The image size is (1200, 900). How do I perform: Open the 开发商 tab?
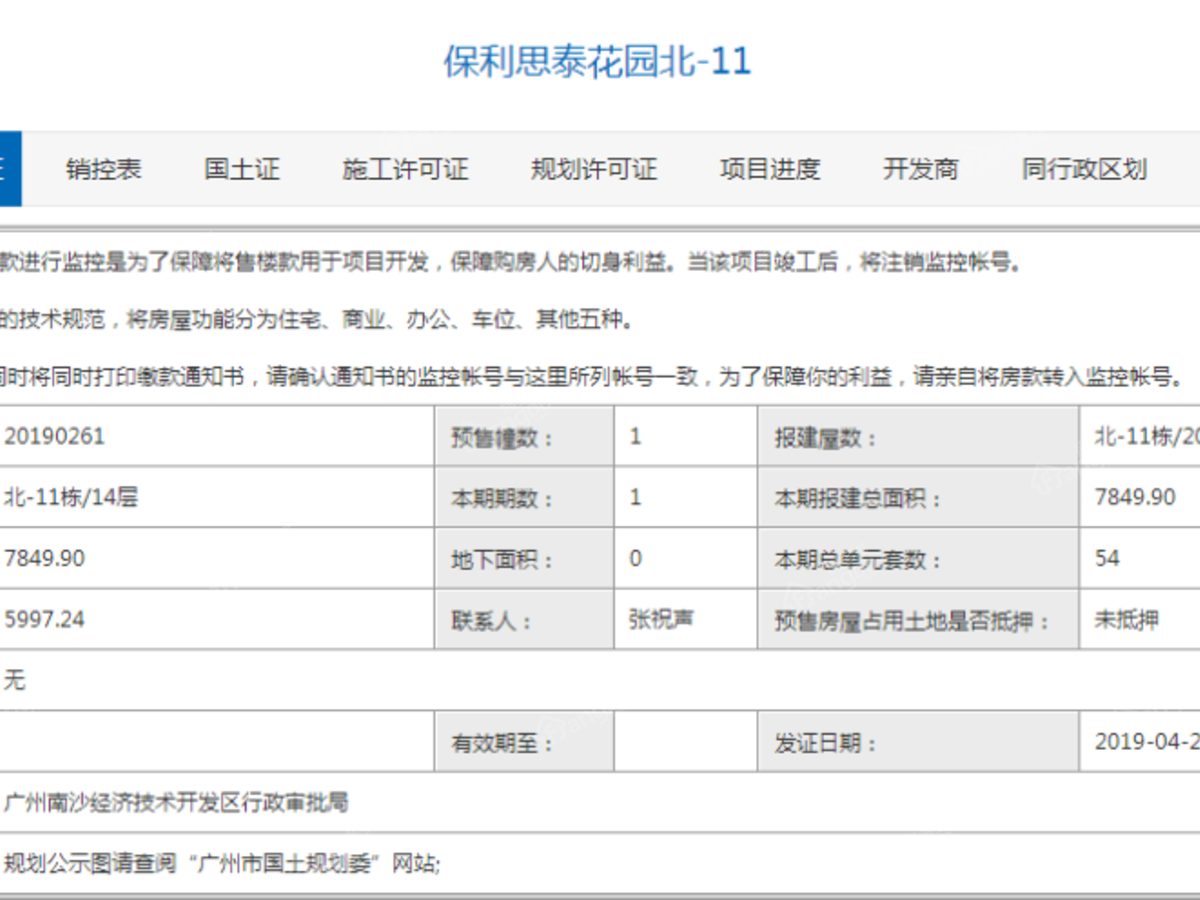[921, 169]
